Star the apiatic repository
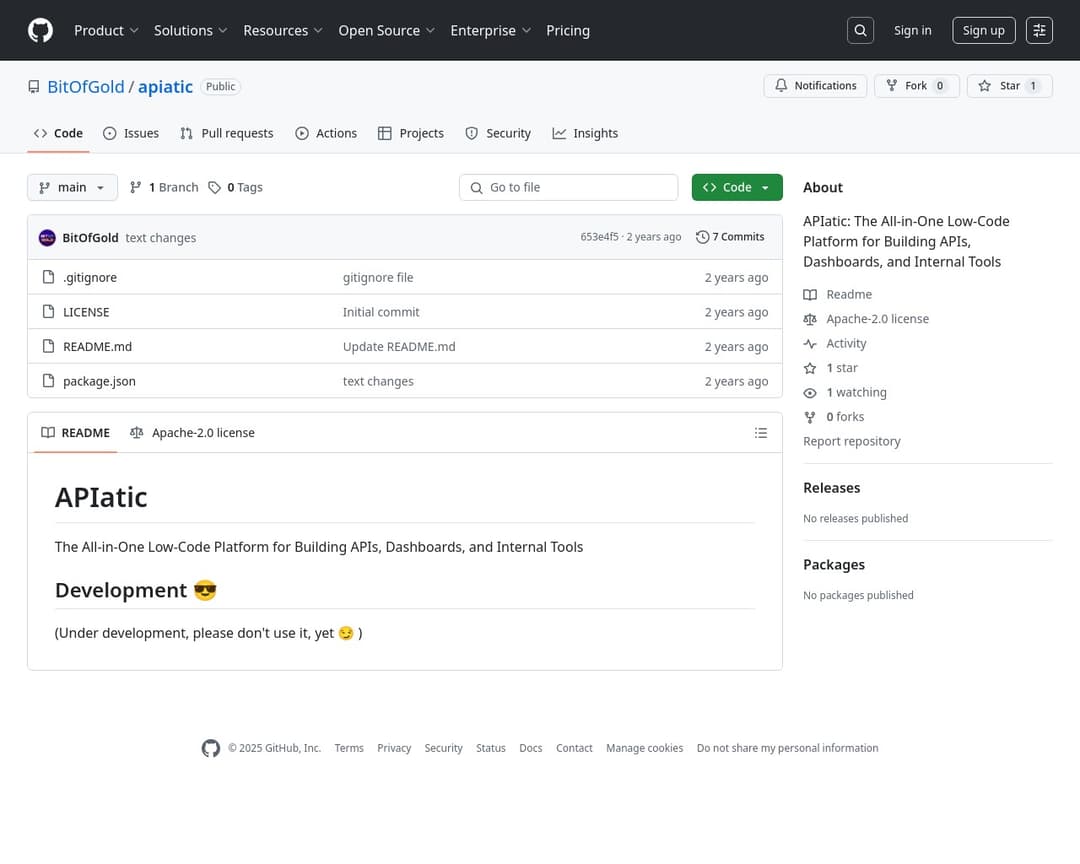Viewport: 1080px width, 864px height. tap(1009, 85)
